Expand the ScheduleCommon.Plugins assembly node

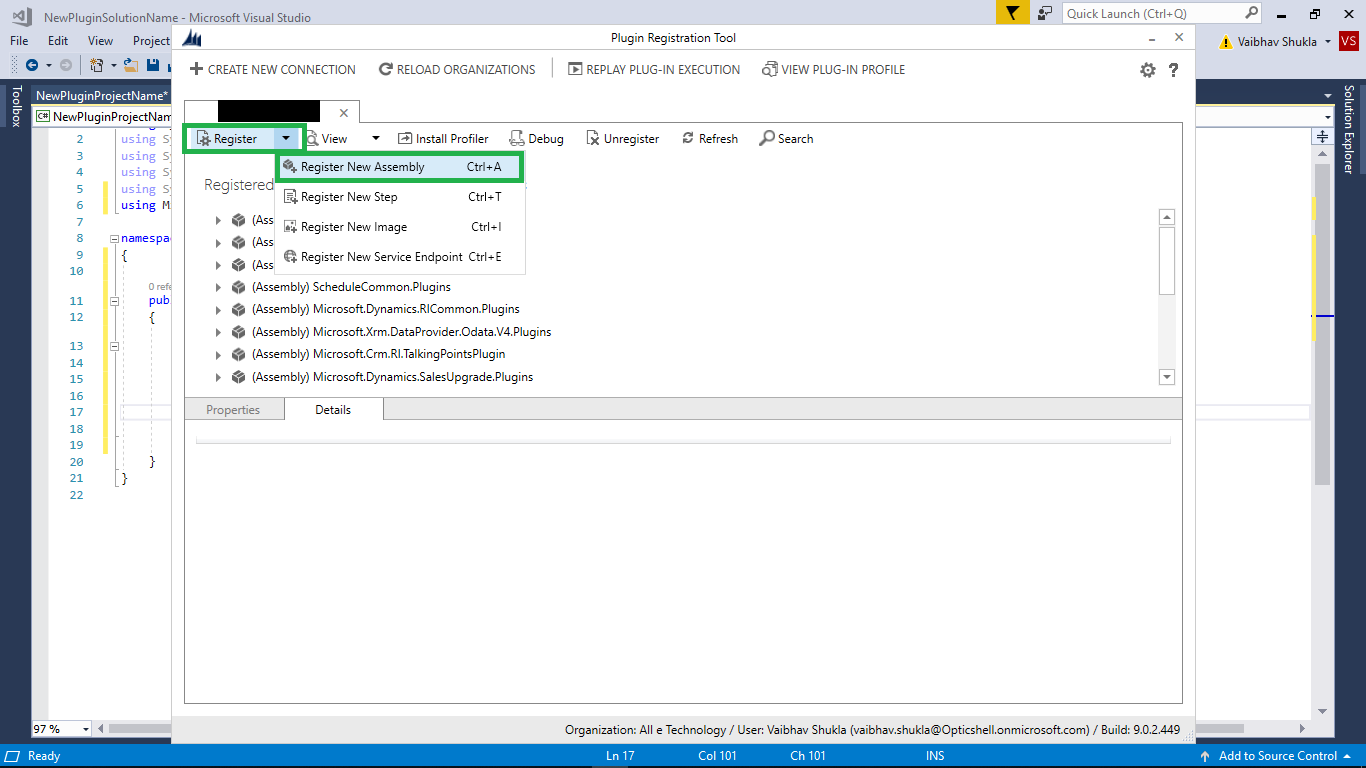[218, 287]
